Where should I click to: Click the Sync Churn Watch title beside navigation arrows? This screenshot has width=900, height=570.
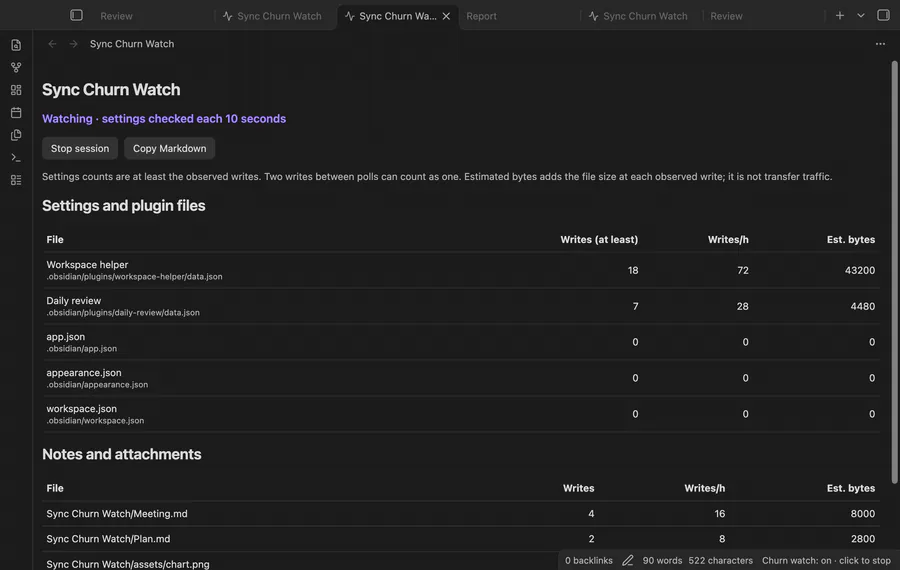tap(131, 44)
